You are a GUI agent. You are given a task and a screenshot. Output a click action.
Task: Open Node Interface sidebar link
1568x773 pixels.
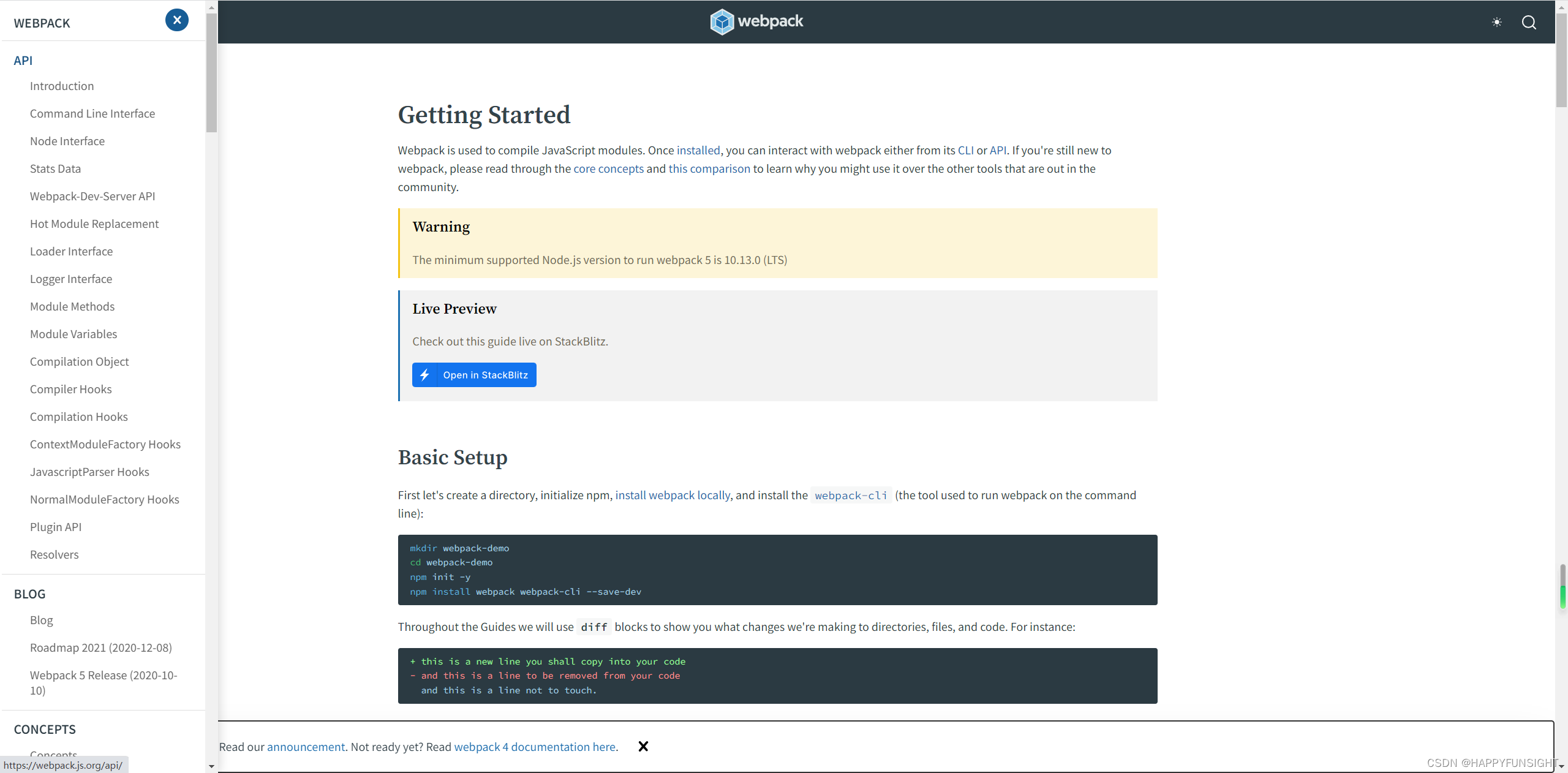[x=67, y=141]
